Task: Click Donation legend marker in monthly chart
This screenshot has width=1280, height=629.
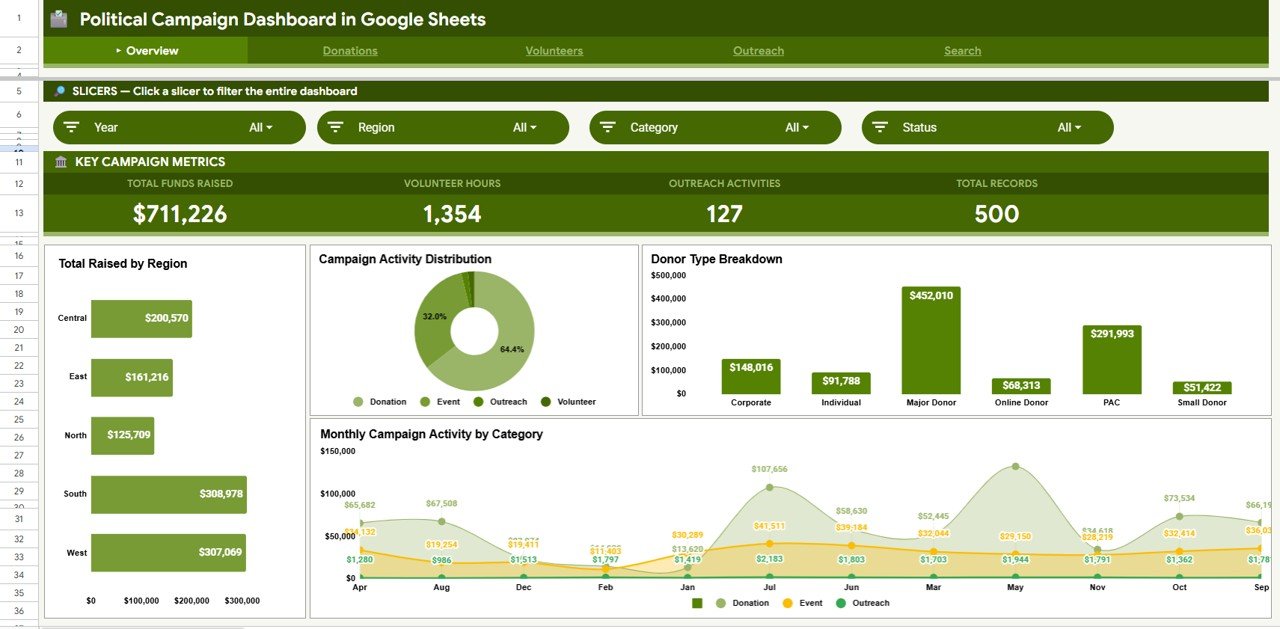Action: (720, 603)
